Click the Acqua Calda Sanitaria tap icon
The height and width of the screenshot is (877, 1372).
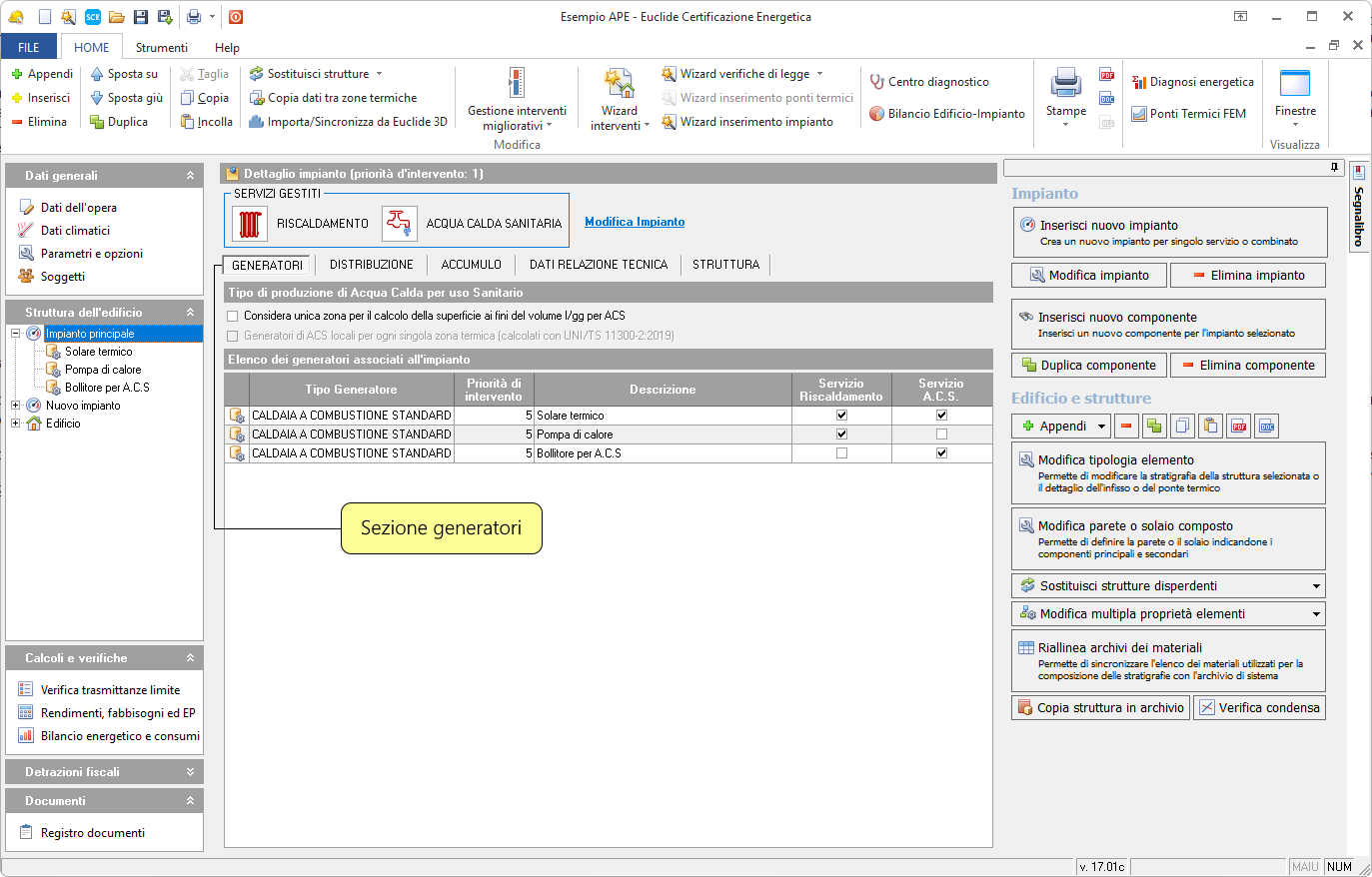point(399,224)
